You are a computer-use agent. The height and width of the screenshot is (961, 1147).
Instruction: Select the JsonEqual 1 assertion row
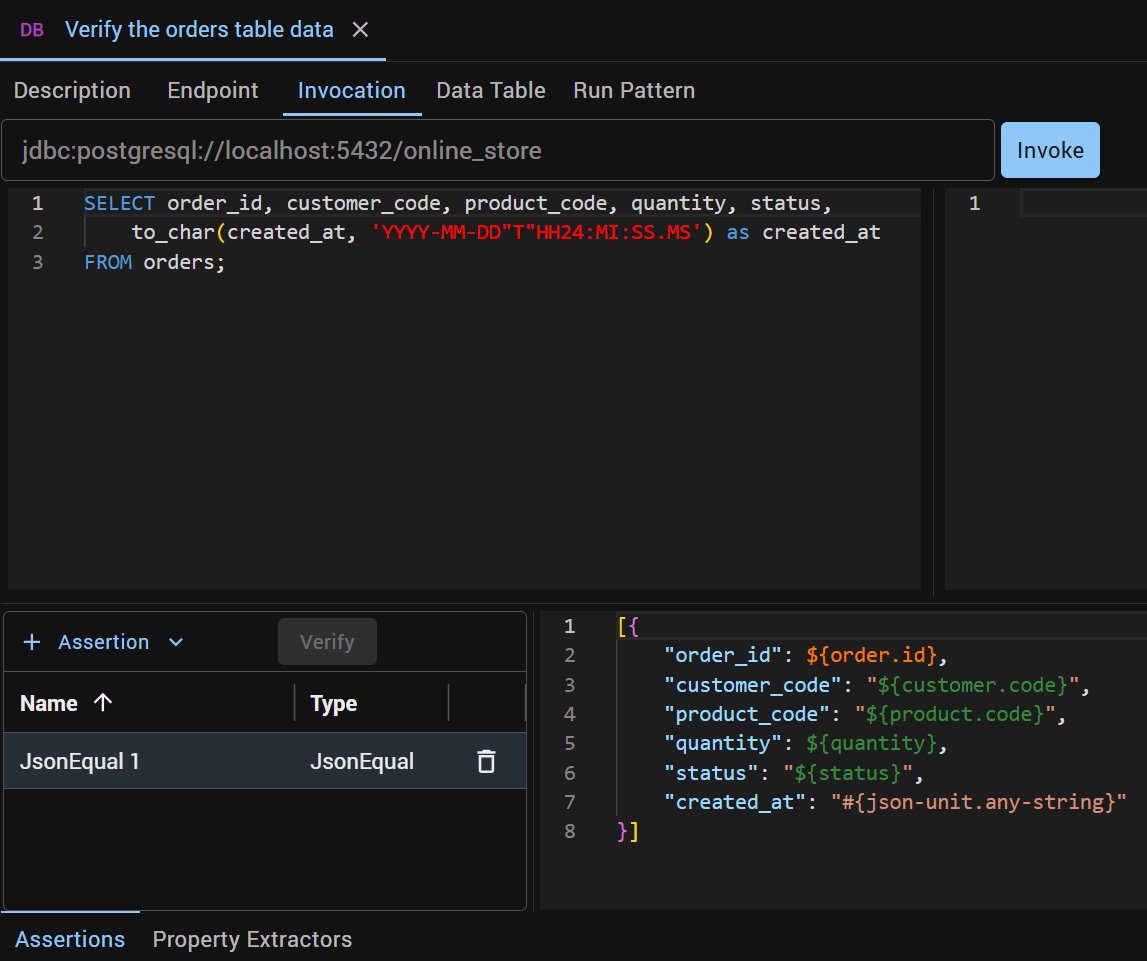(x=265, y=761)
